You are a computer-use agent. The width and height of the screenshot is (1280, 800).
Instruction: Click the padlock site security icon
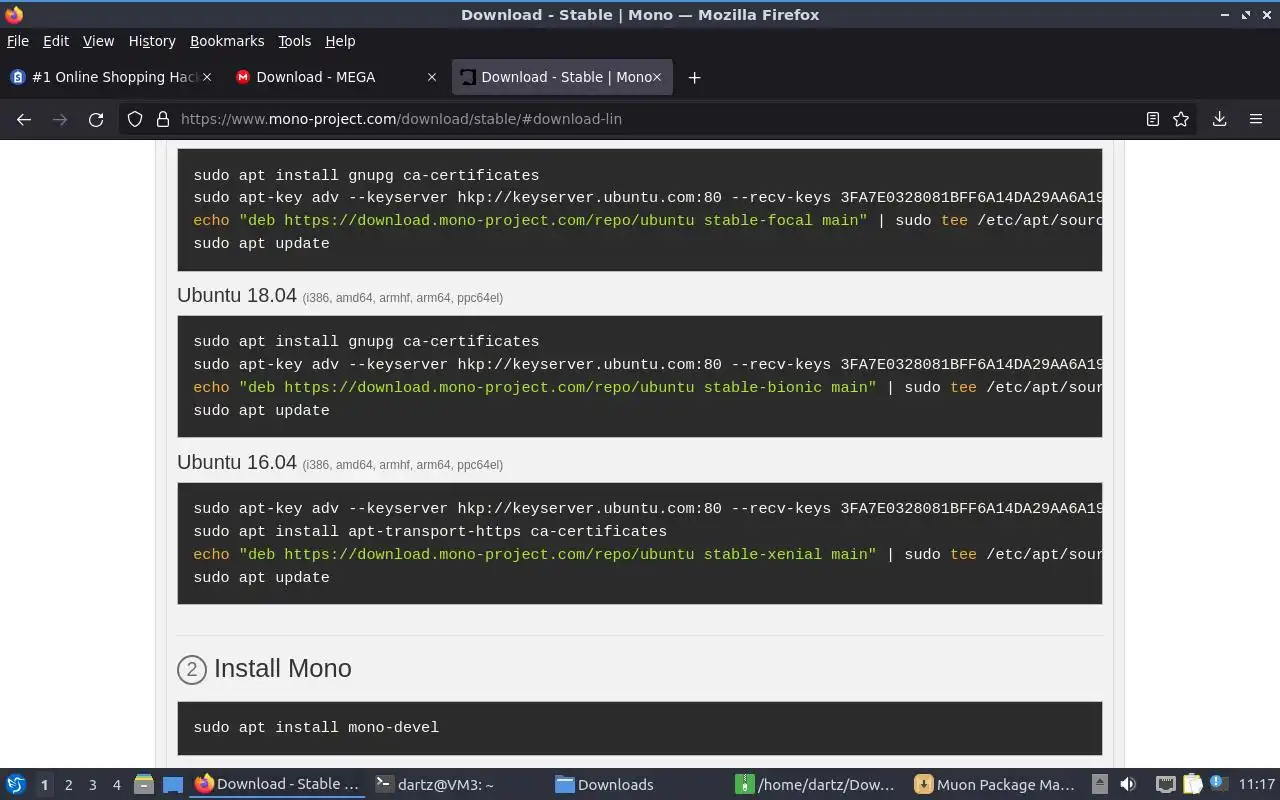coord(162,119)
